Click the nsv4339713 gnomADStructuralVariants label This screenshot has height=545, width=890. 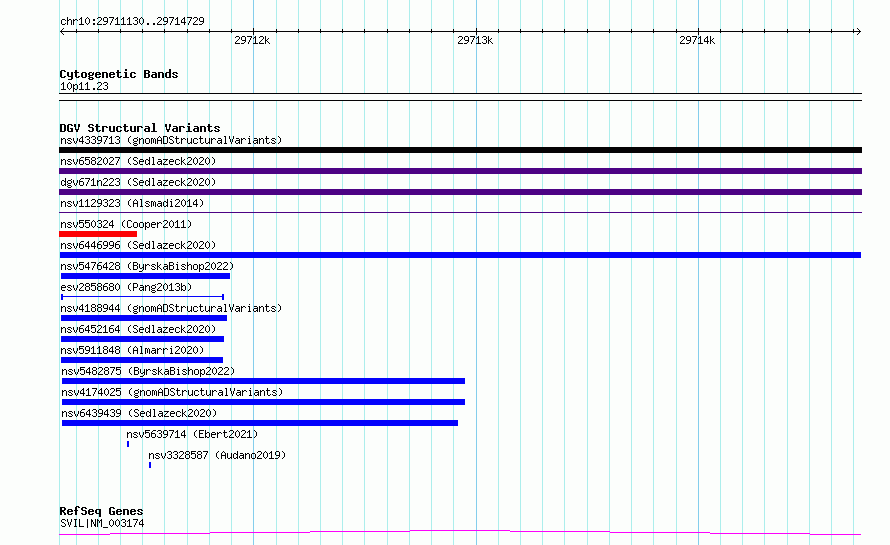(171, 140)
